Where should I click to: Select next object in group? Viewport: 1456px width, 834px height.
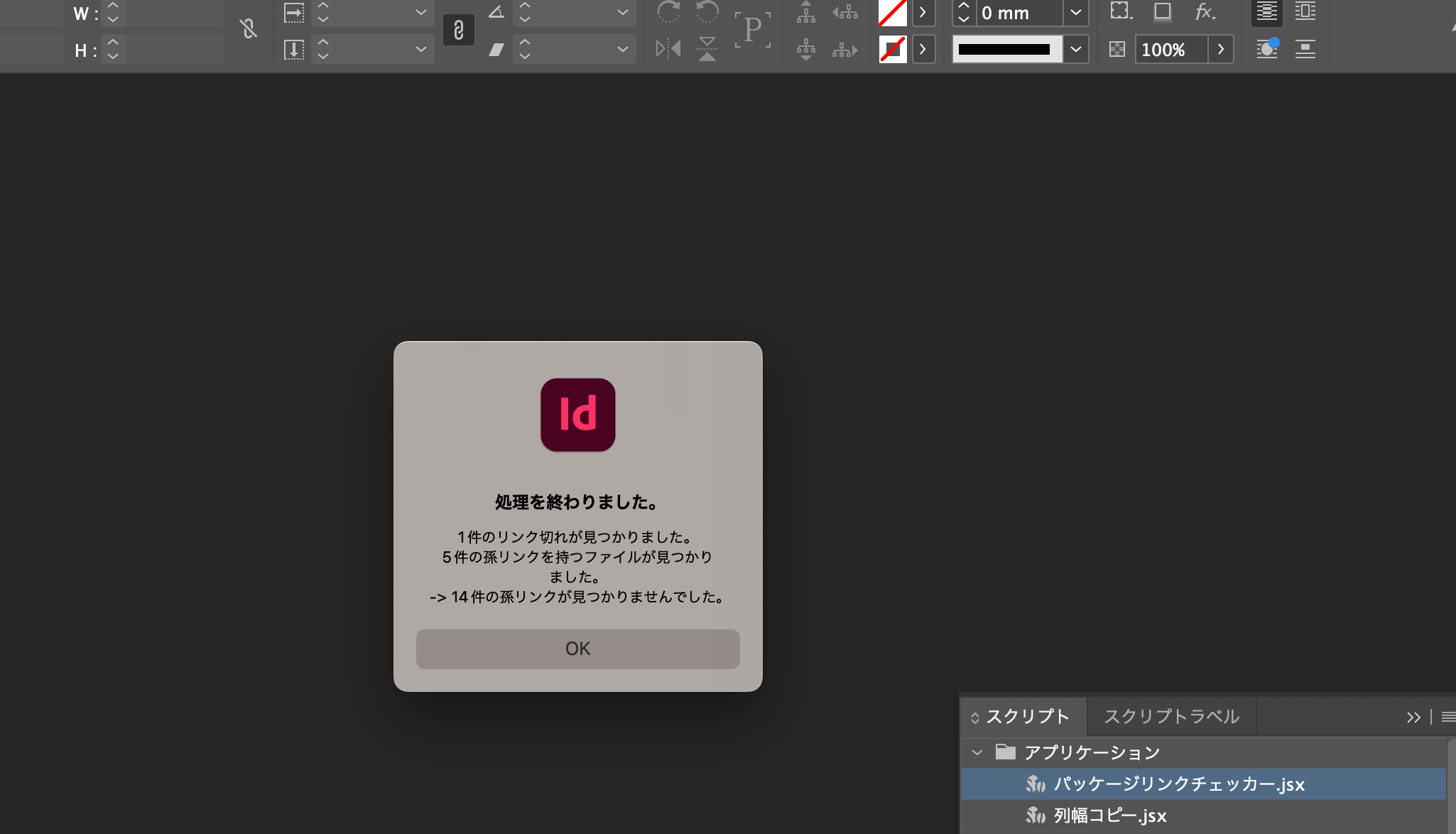[x=844, y=49]
